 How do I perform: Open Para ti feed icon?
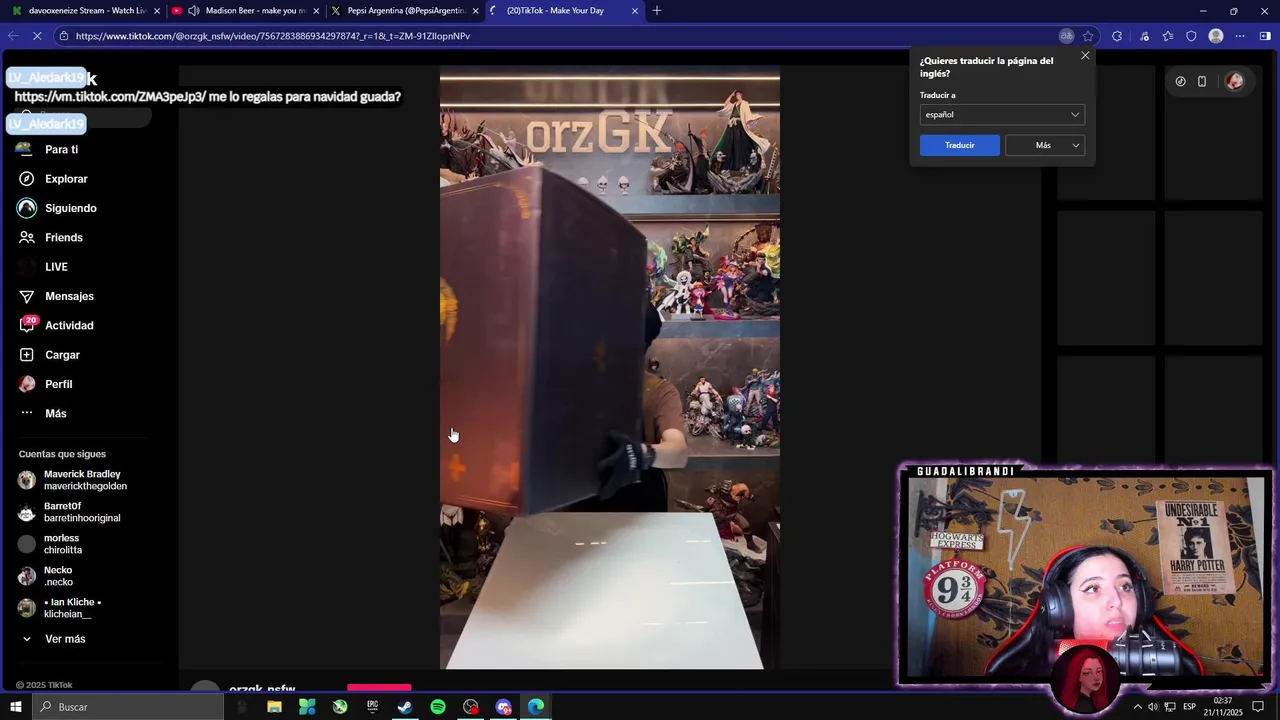coord(24,149)
